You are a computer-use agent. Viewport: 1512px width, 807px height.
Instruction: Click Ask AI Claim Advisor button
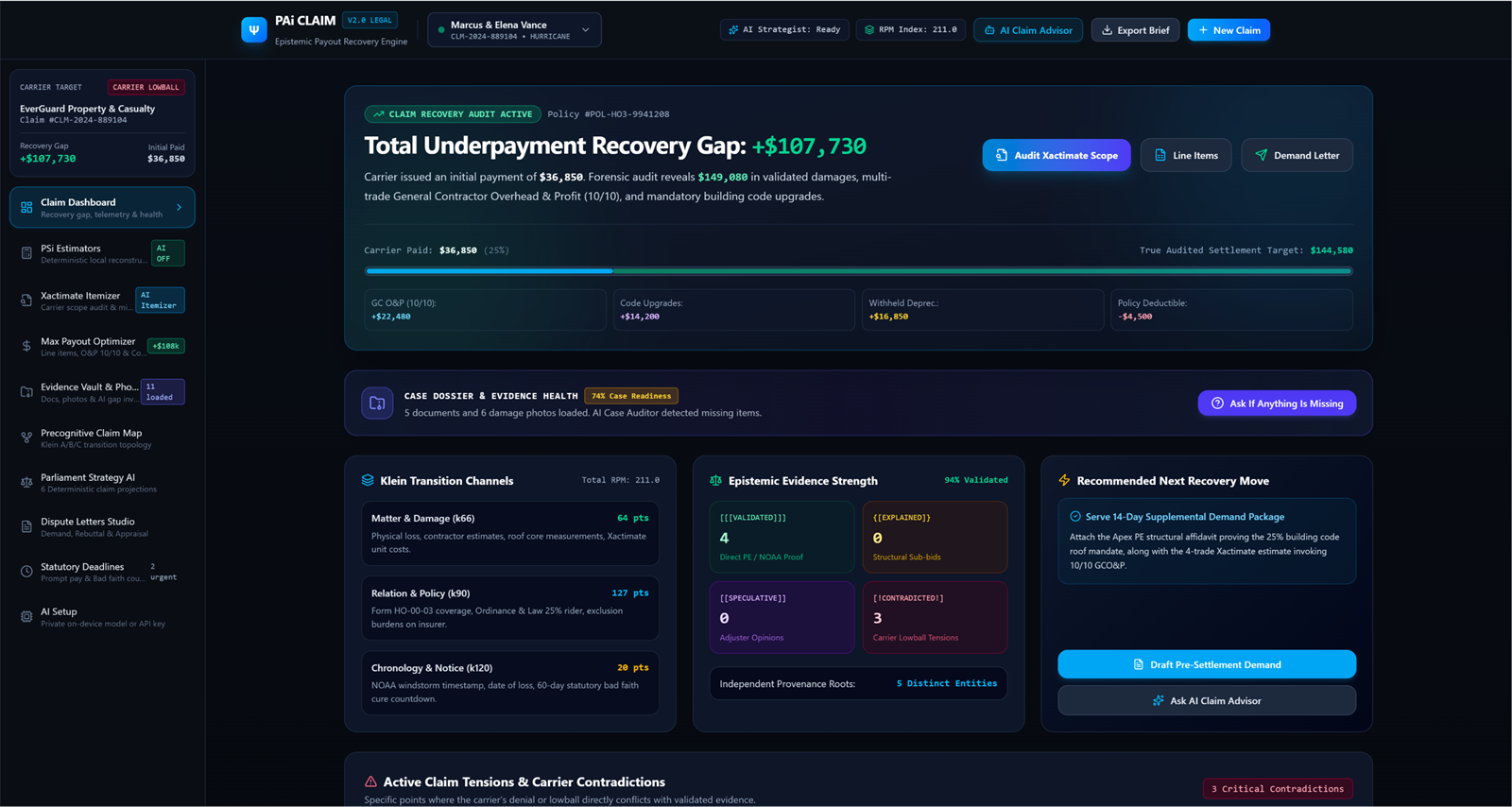click(x=1207, y=700)
